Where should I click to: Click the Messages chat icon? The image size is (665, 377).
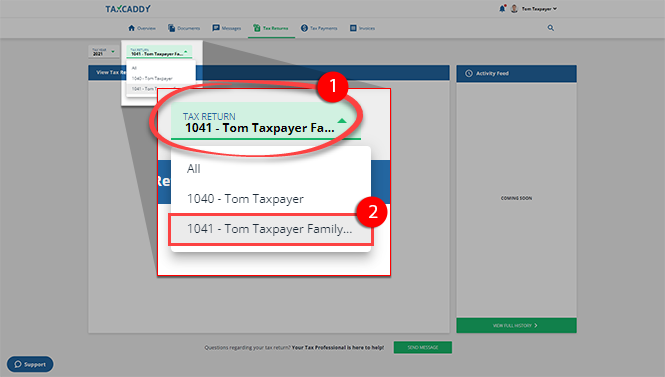(x=216, y=28)
